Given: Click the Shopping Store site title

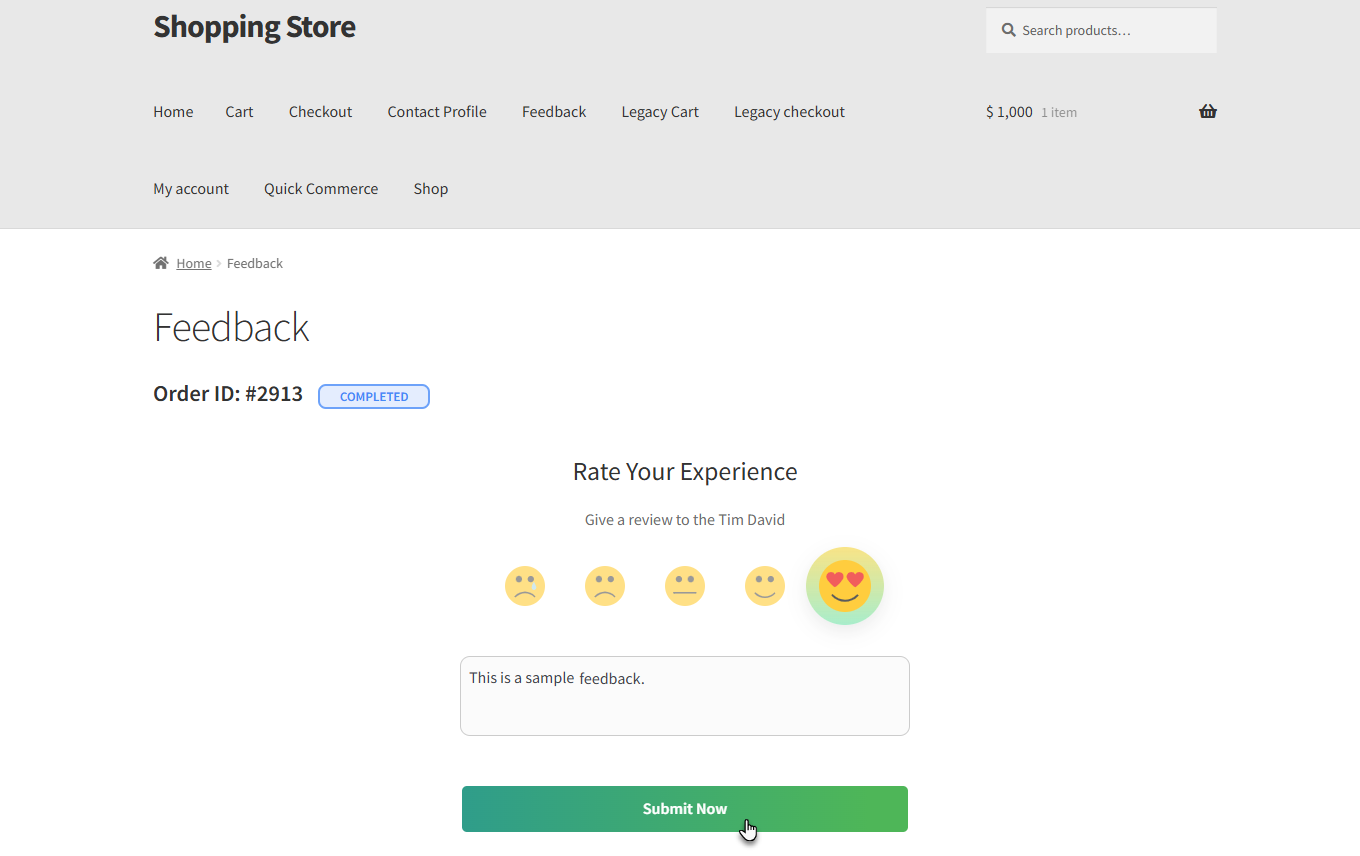Looking at the screenshot, I should (x=254, y=27).
